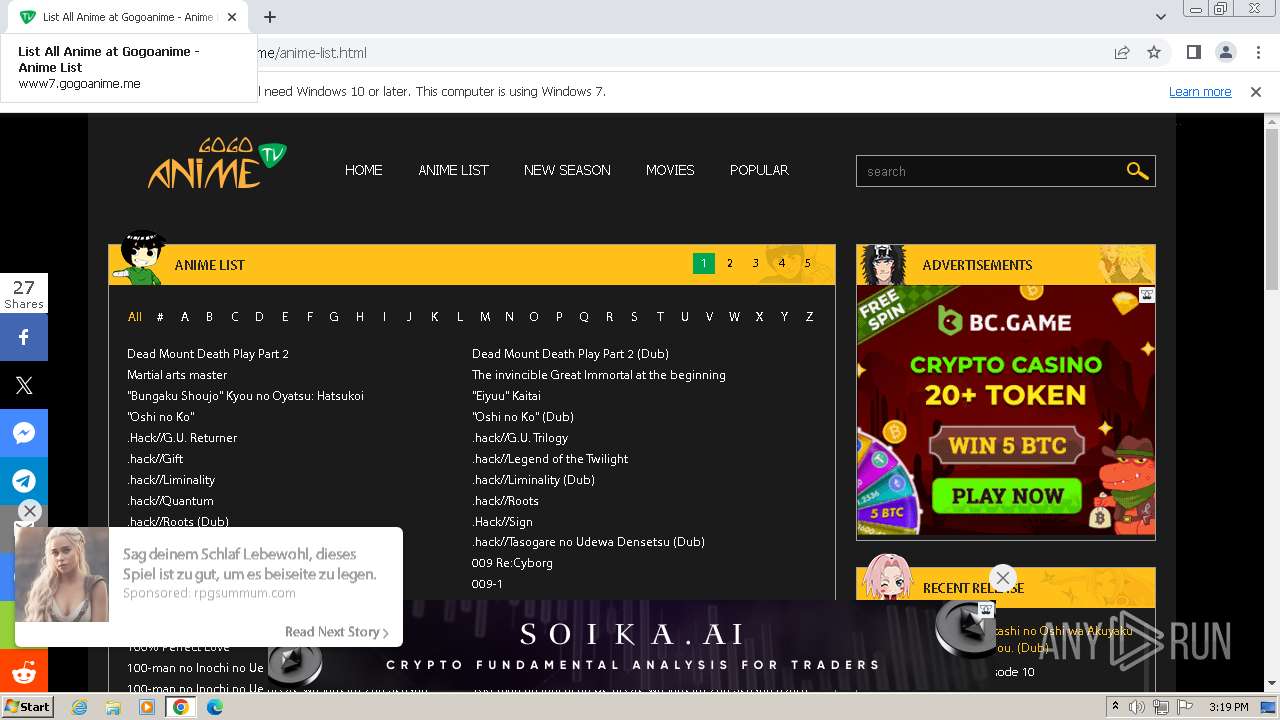Select current page 1 button
The width and height of the screenshot is (1280, 720).
click(x=704, y=264)
